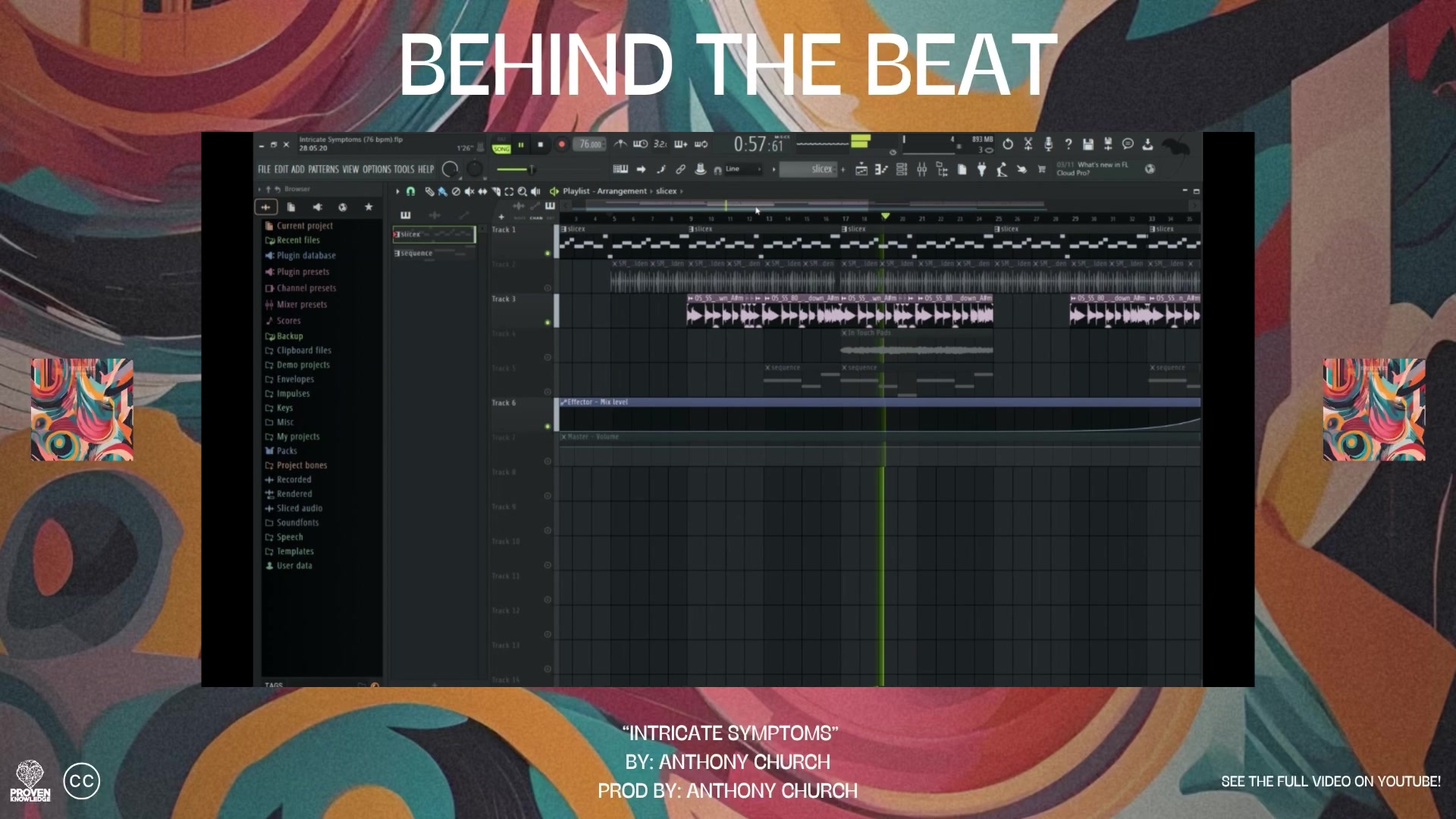Screen dimensions: 1456x819
Task: Select the Slip tool in playlist
Action: click(x=482, y=192)
